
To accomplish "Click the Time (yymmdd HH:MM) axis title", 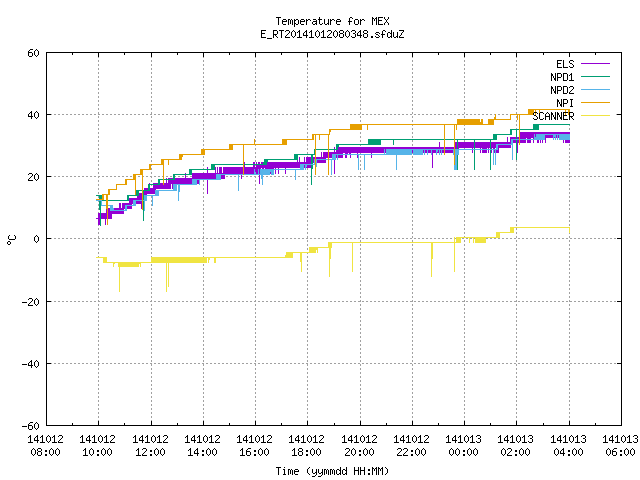I will [332, 471].
